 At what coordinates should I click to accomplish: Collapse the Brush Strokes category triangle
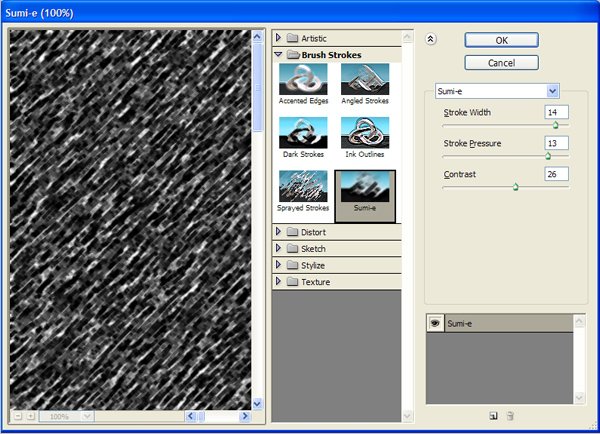pyautogui.click(x=279, y=55)
